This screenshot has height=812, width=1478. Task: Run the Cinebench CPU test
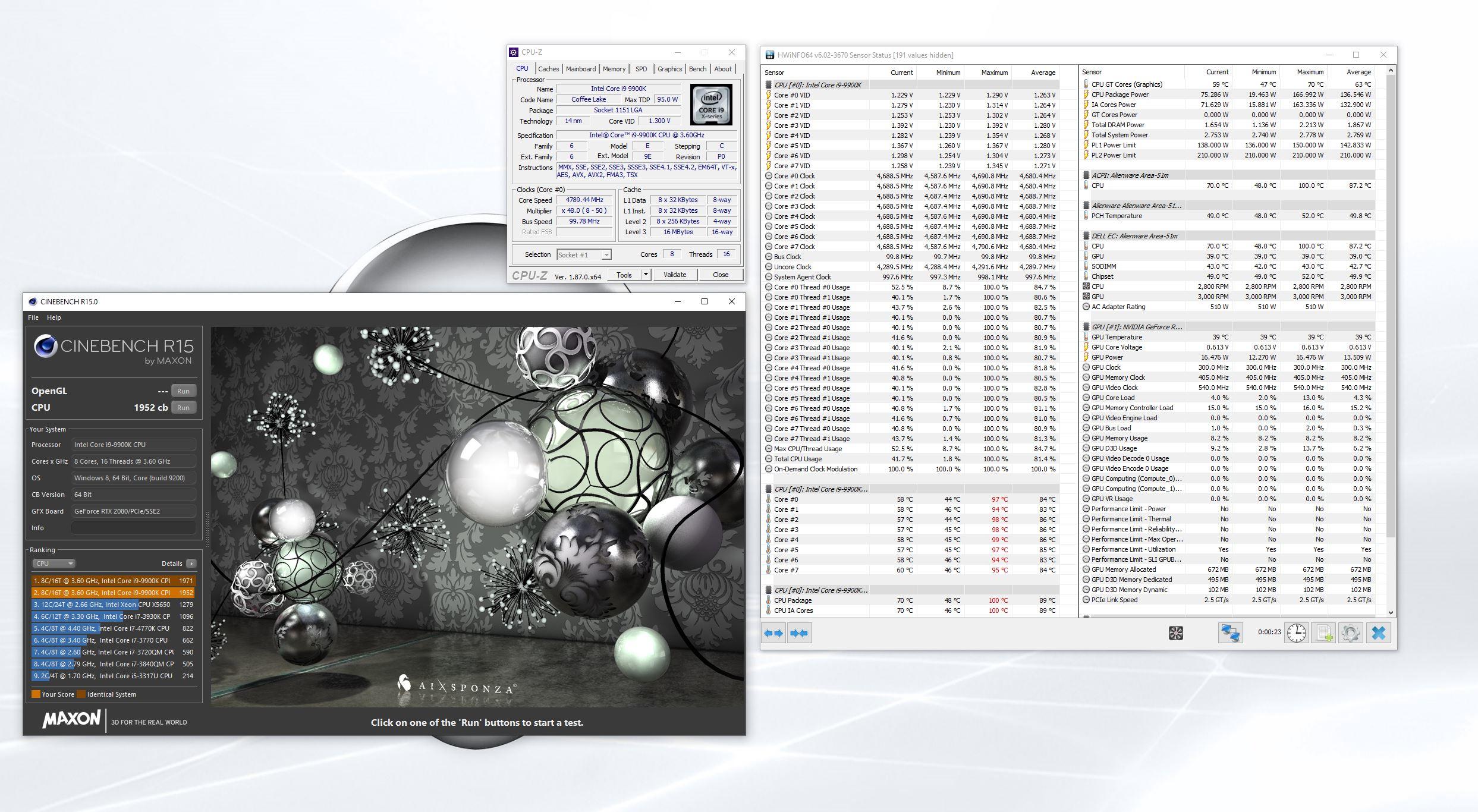(183, 408)
